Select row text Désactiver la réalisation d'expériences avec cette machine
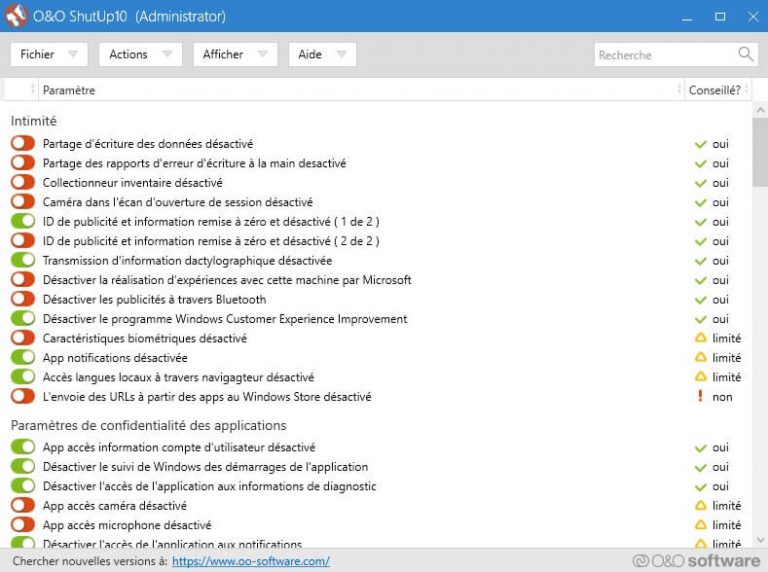The image size is (768, 572). pos(227,280)
